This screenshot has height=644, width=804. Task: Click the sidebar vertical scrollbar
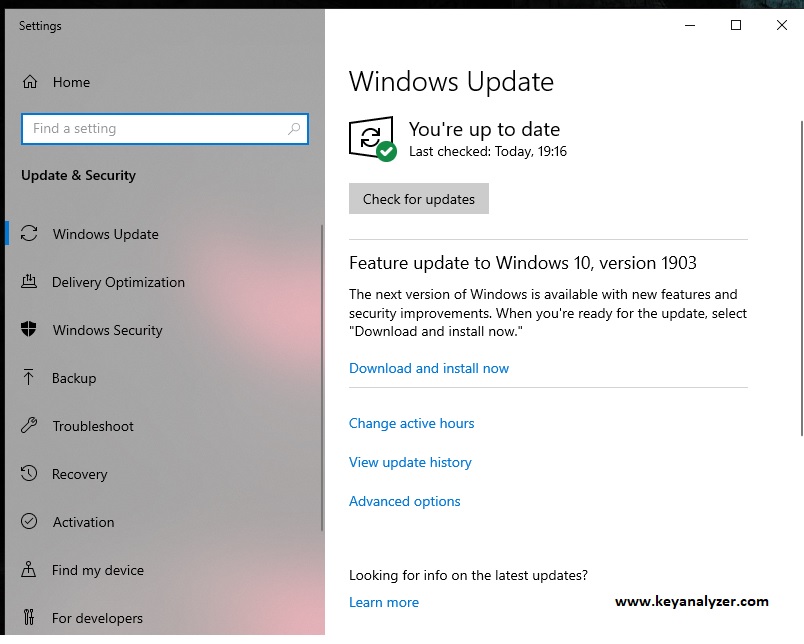click(x=322, y=378)
